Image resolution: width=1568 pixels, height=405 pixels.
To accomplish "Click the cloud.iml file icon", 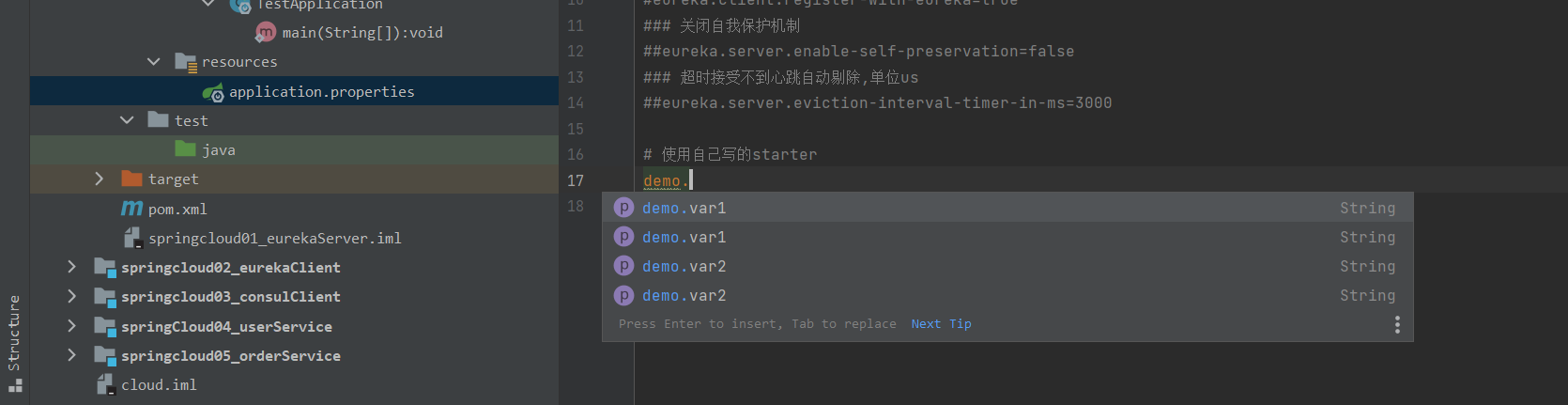I will point(106,384).
